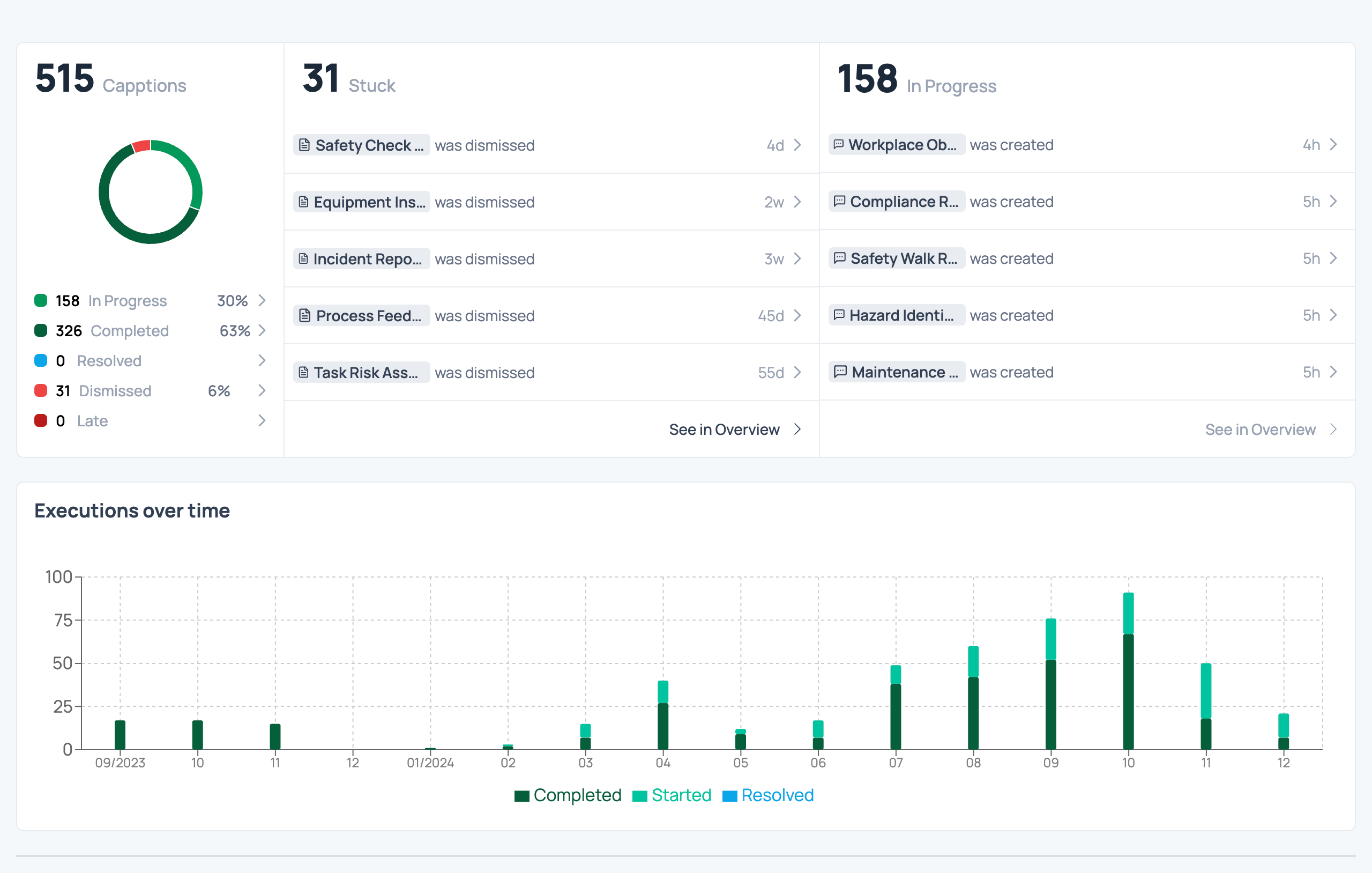Click the red Dismissed color dot
Image resolution: width=1372 pixels, height=873 pixels.
pos(40,390)
